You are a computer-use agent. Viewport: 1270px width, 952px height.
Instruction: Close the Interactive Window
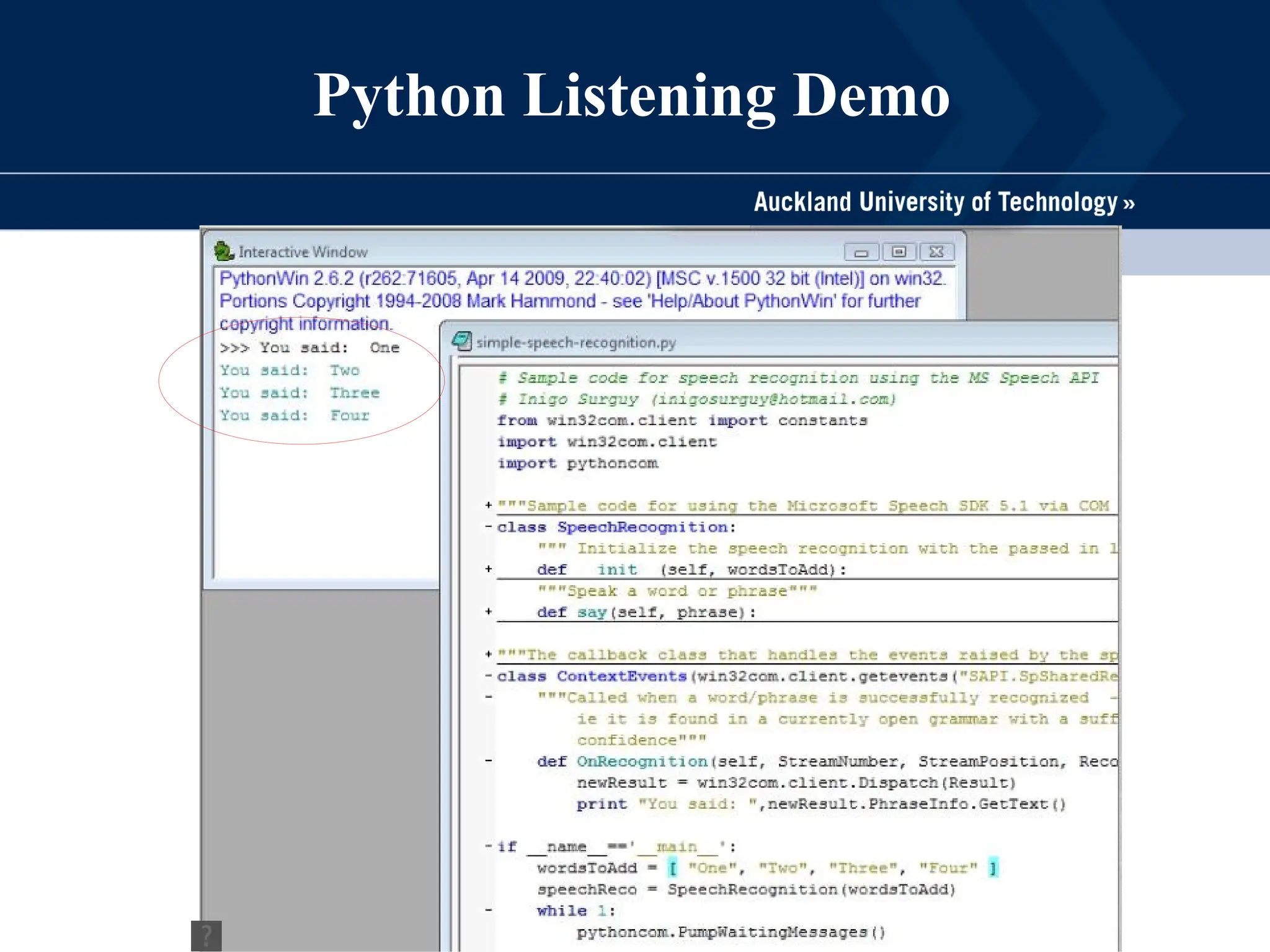[937, 252]
